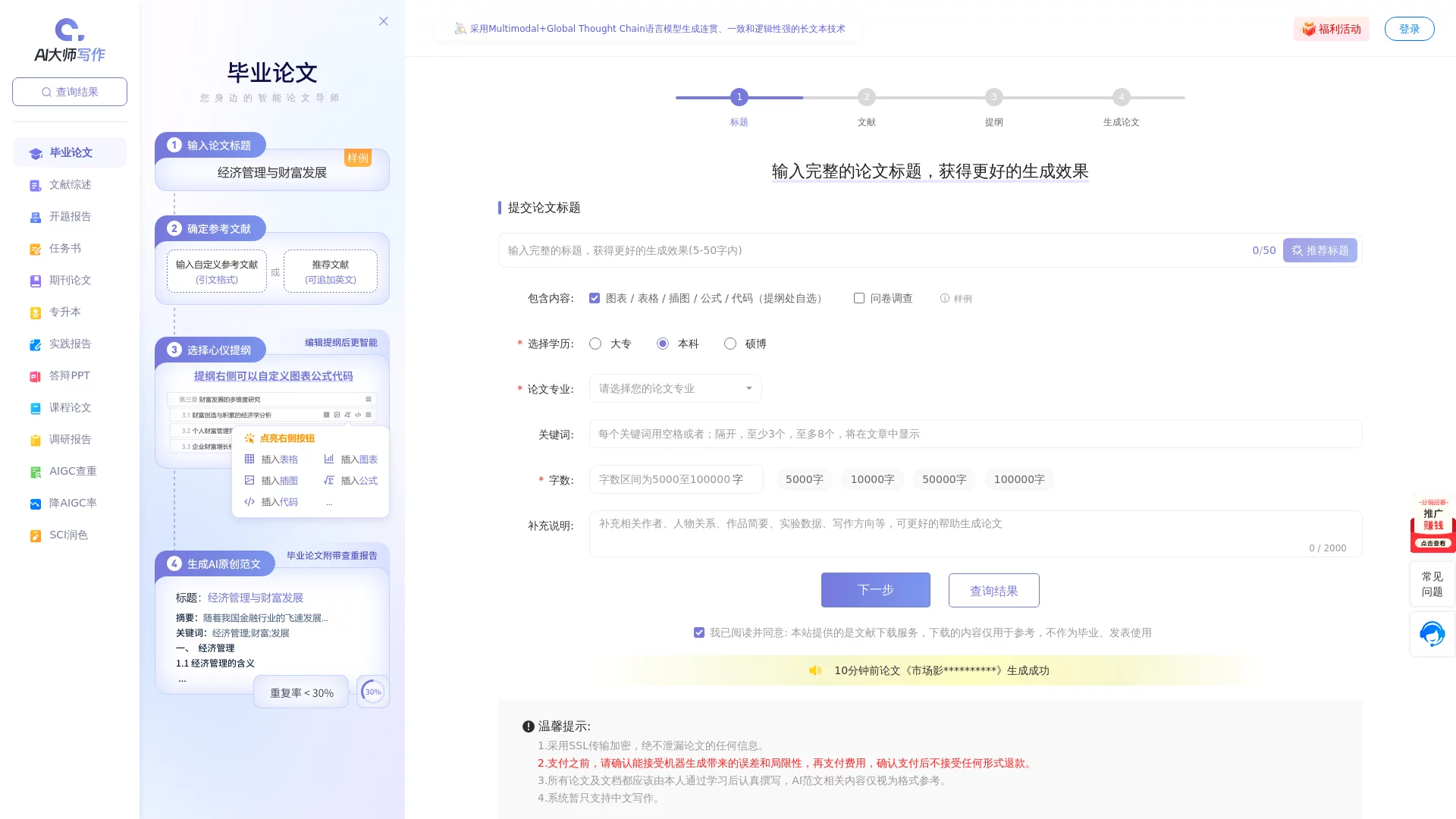This screenshot has height=819, width=1456.
Task: Click the 下一步 button
Action: coord(875,590)
